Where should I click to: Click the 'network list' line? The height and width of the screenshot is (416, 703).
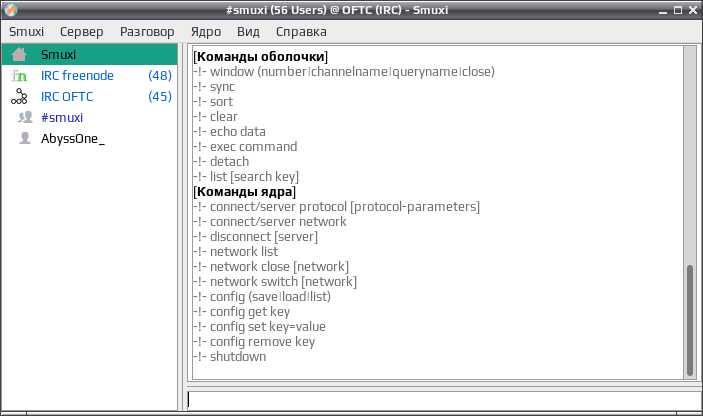[x=235, y=252]
